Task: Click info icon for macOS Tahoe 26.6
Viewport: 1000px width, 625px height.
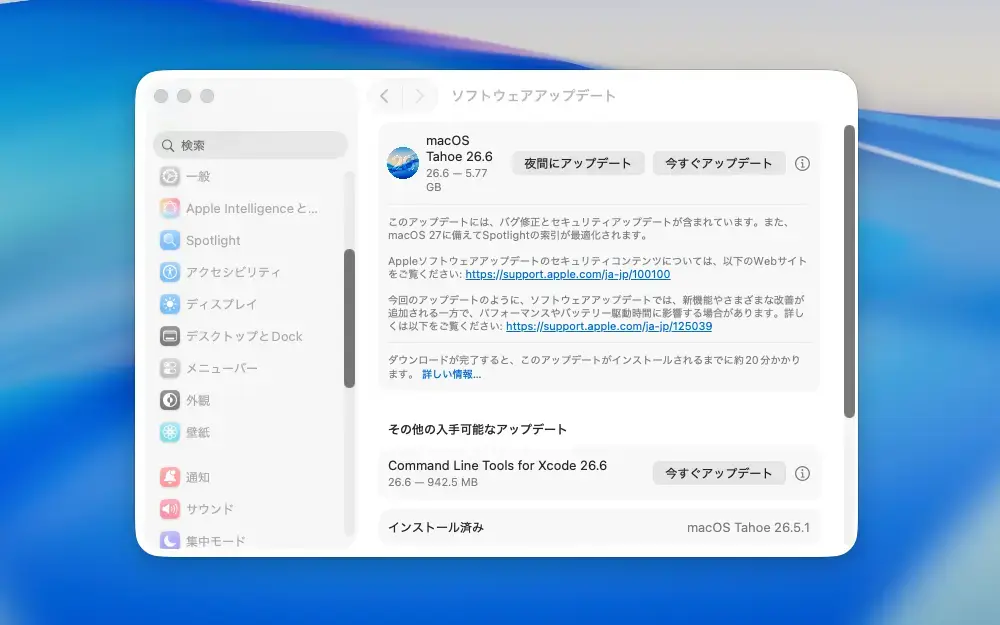Action: pos(802,163)
